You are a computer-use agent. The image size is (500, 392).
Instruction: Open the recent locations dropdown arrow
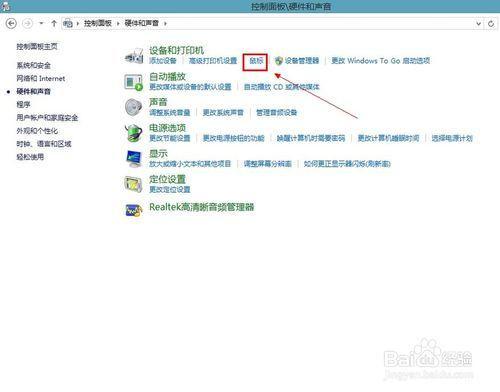41,23
